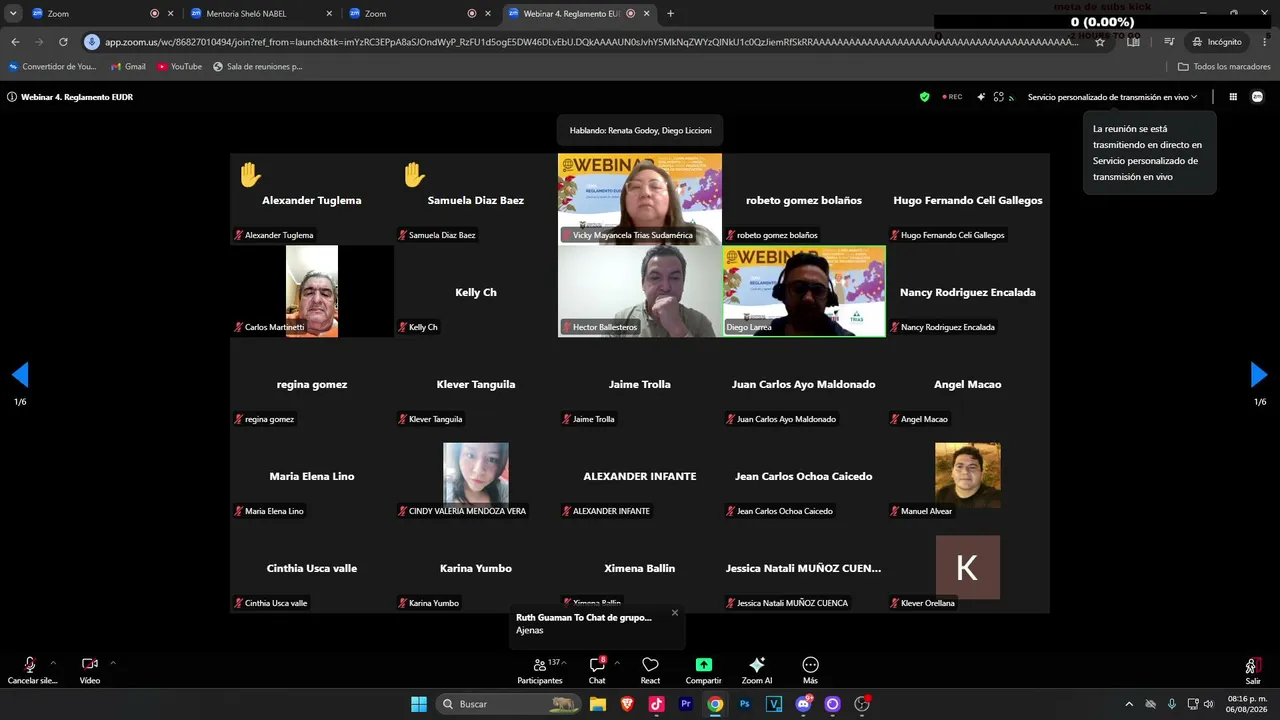The width and height of the screenshot is (1280, 720).
Task: Expand live streaming service dropdown
Action: click(1112, 97)
